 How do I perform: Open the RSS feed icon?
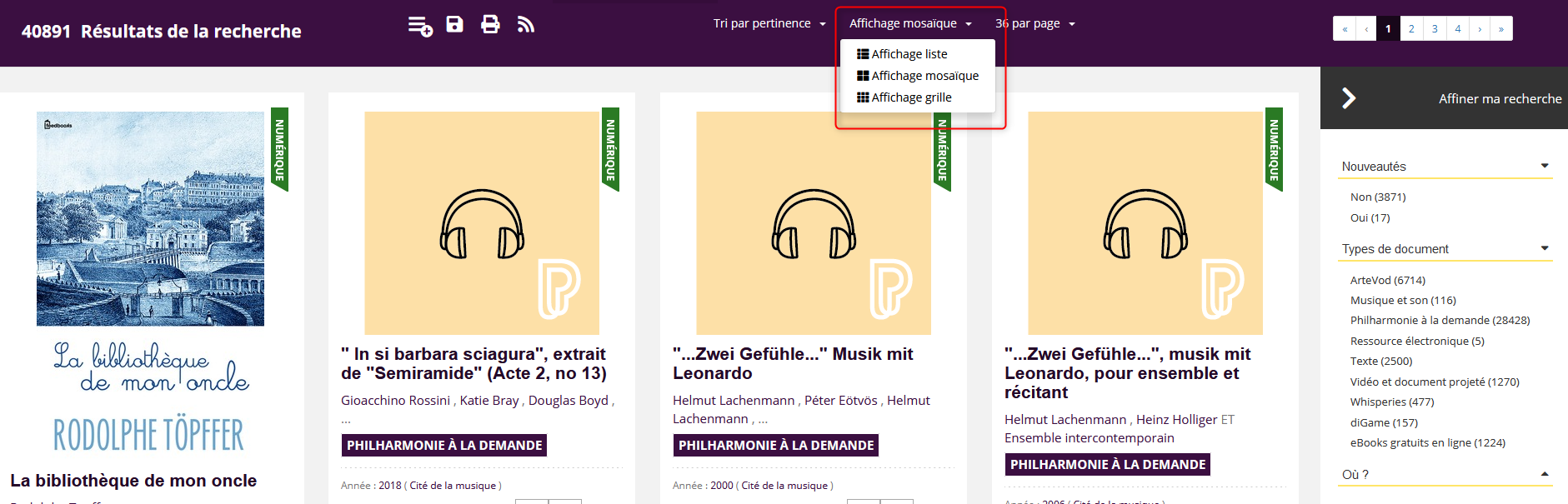point(525,24)
